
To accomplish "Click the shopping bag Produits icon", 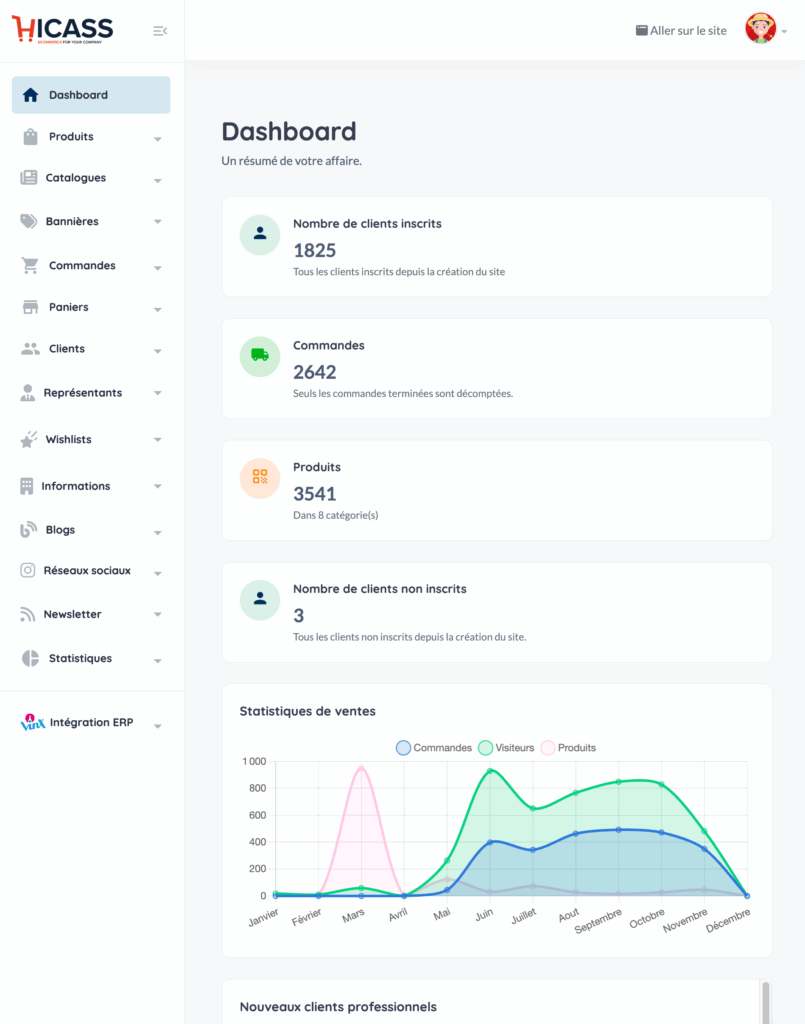I will [x=30, y=137].
